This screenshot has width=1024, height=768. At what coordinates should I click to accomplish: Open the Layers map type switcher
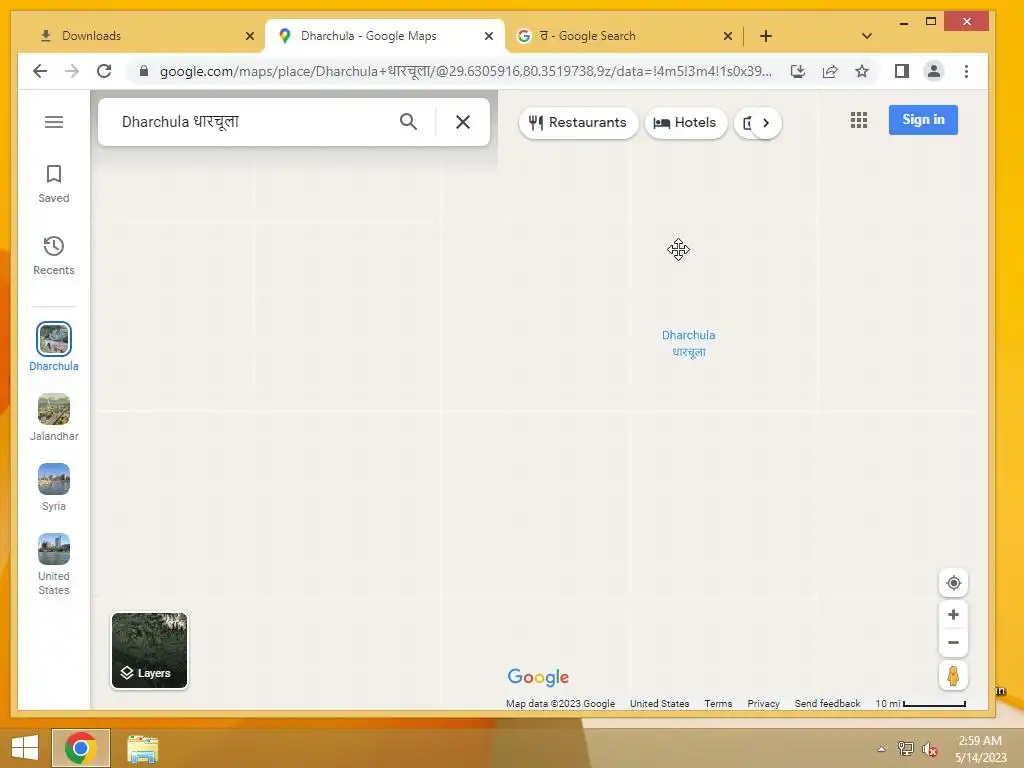[x=150, y=650]
